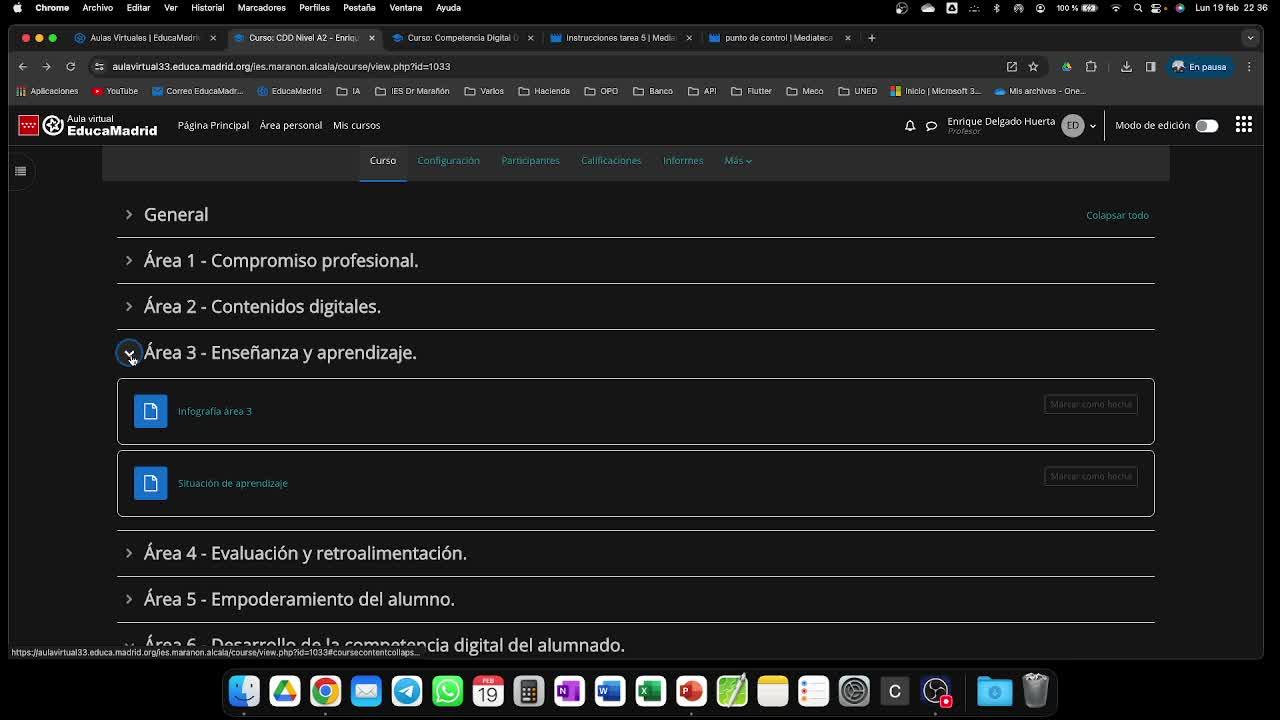This screenshot has width=1280, height=720.
Task: Open the Más dropdown menu
Action: point(737,161)
